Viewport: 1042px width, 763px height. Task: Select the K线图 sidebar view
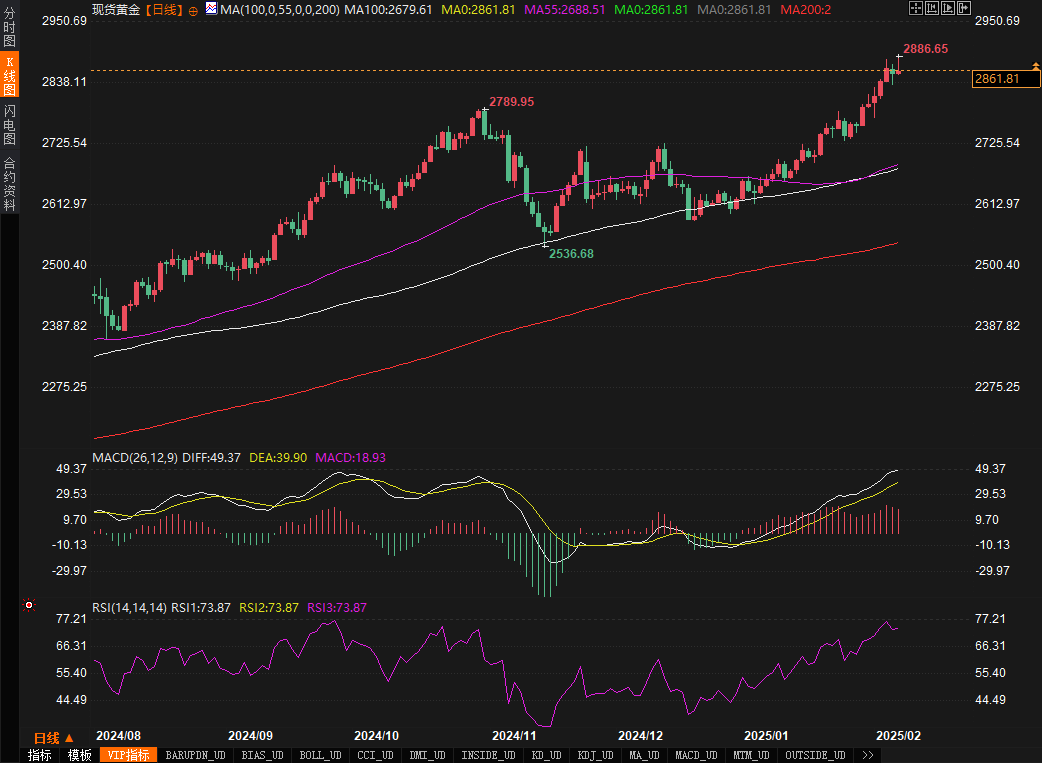(9, 76)
